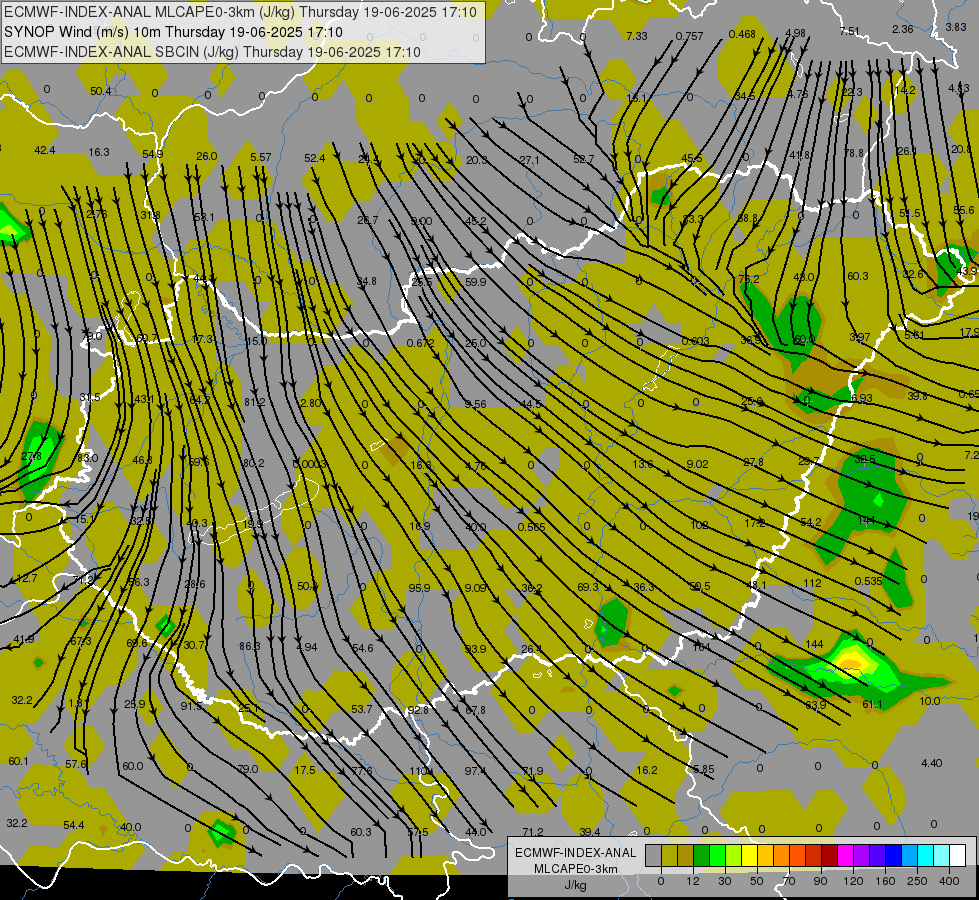Click the map value '13.6'
The image size is (979, 900).
click(643, 464)
